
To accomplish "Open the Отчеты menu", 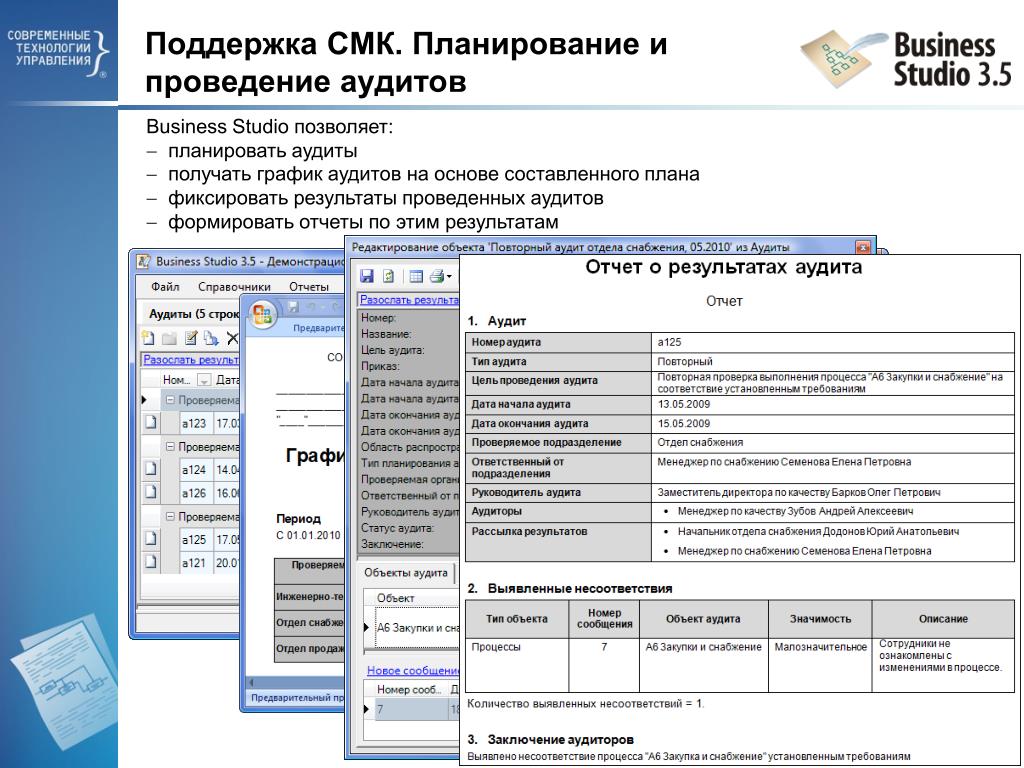I will pos(309,287).
